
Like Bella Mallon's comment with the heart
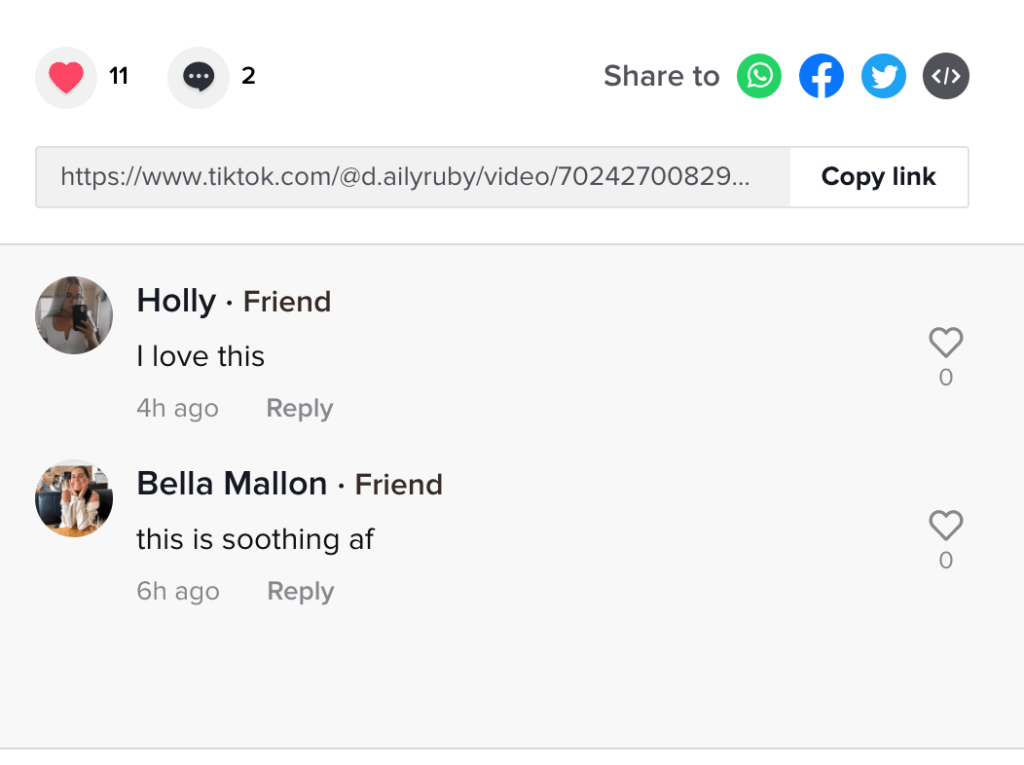pyautogui.click(x=945, y=526)
